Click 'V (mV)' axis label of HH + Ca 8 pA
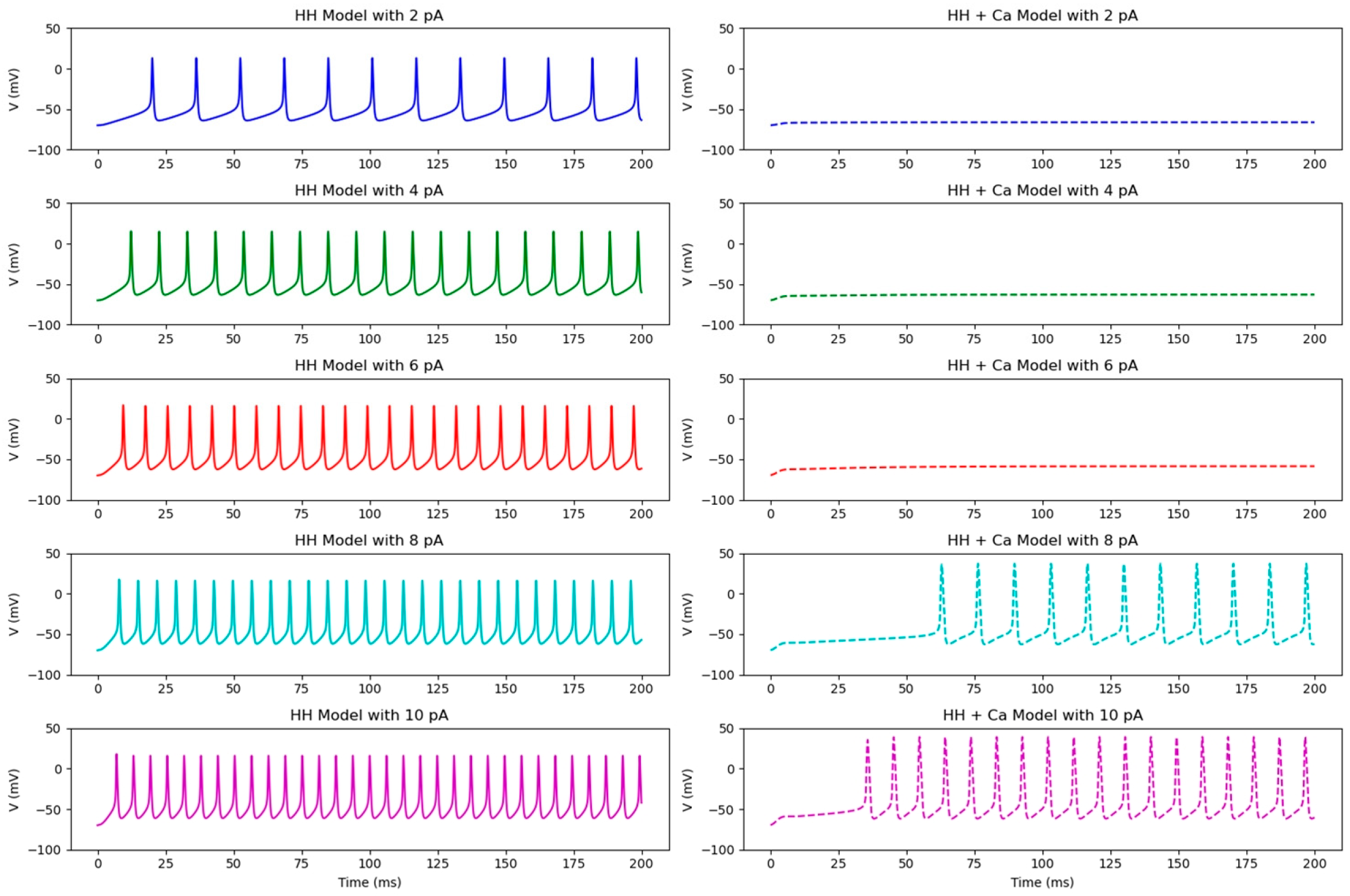1350x896 pixels. point(687,614)
